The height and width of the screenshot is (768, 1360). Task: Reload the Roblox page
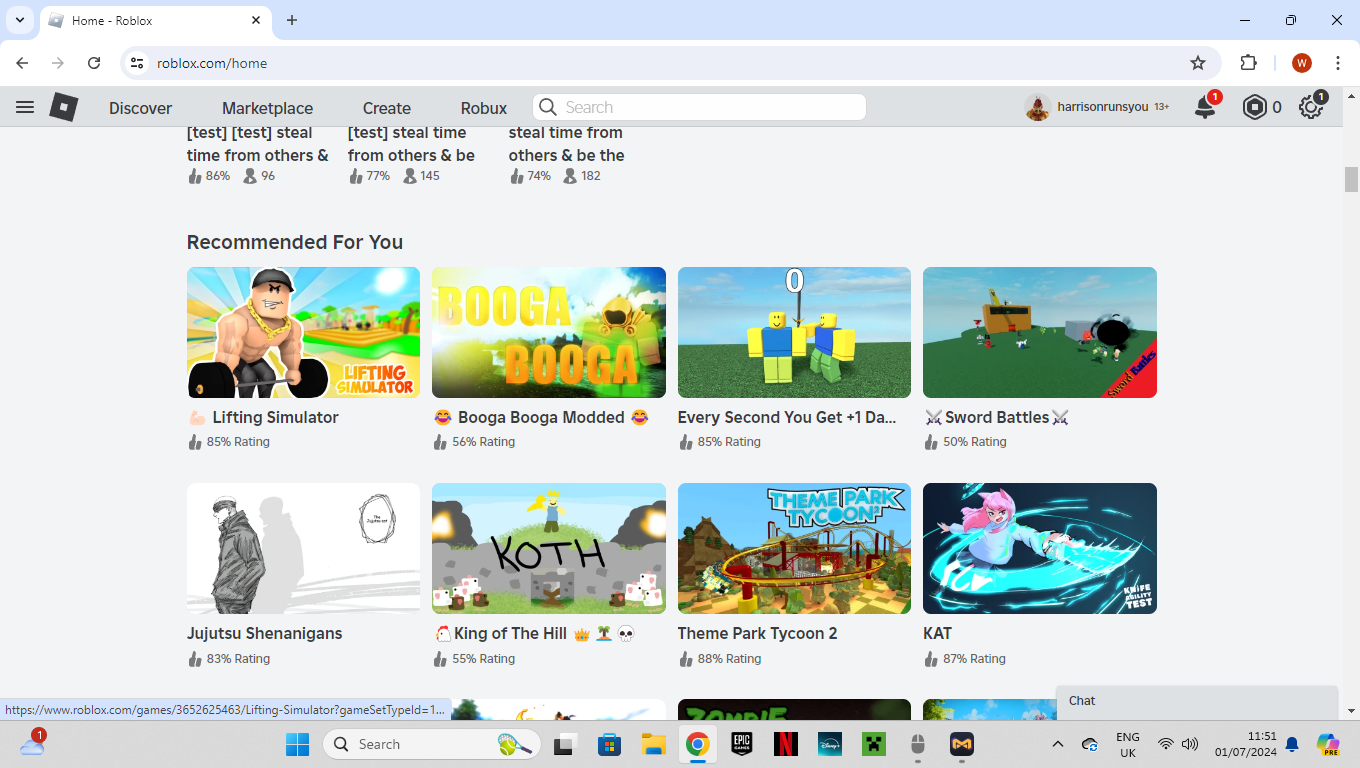[94, 63]
